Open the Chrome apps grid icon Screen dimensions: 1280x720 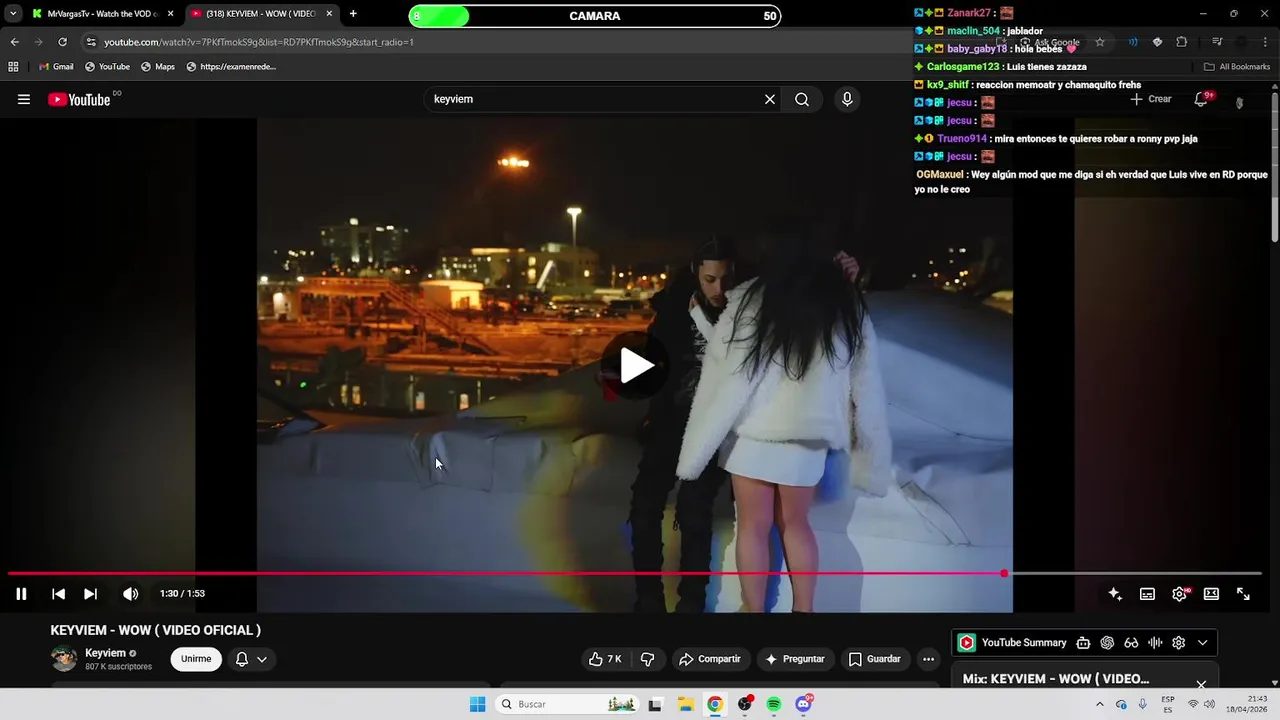point(13,67)
